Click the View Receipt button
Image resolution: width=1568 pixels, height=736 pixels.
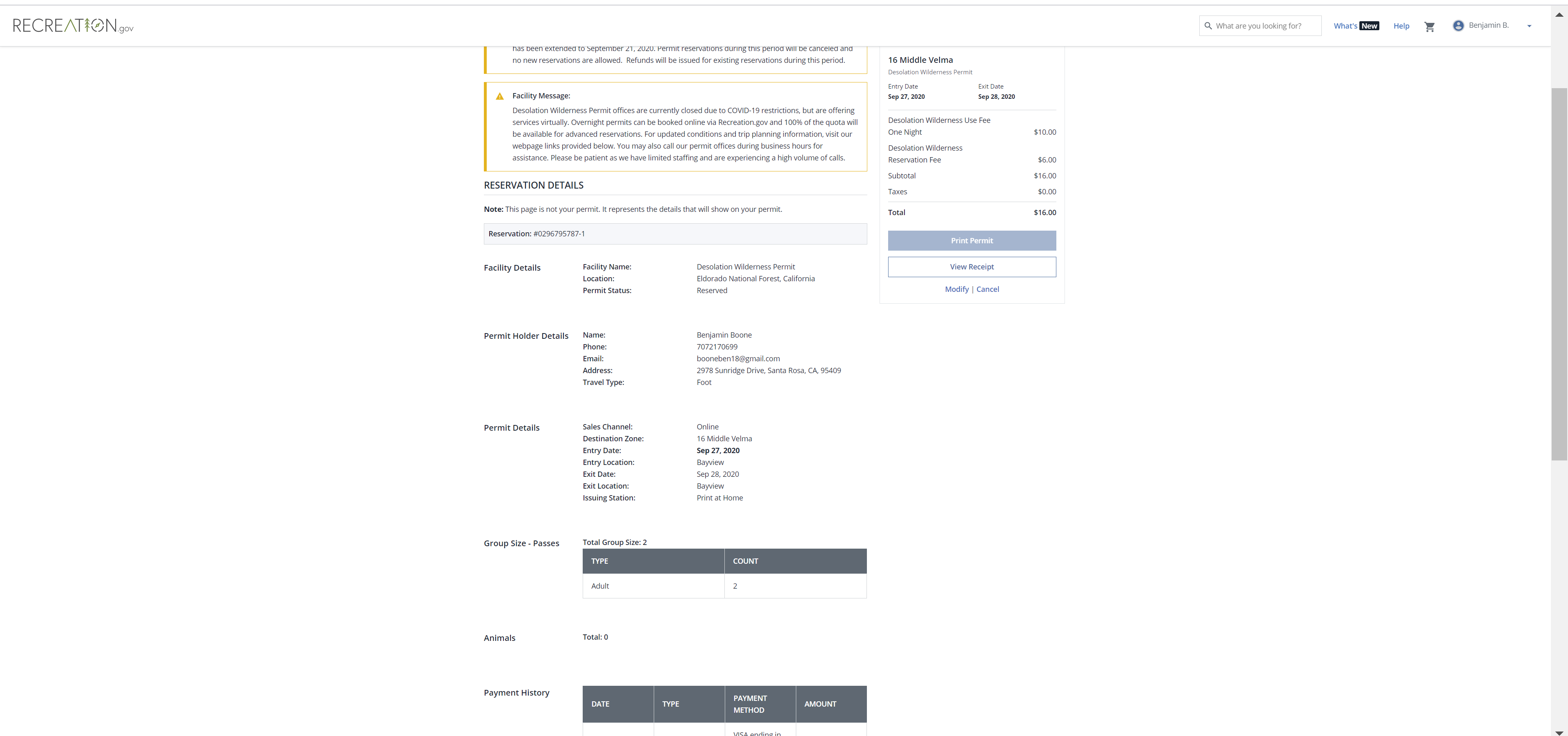tap(971, 267)
